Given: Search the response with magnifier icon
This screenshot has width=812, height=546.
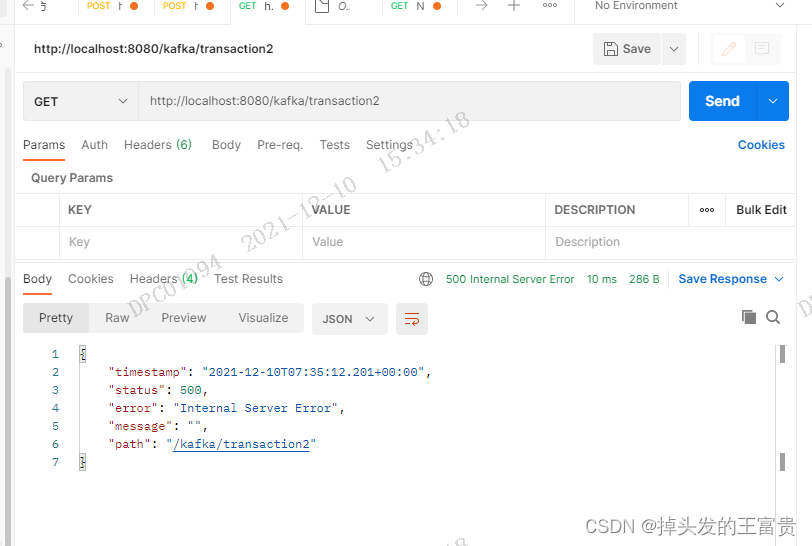Looking at the screenshot, I should pyautogui.click(x=773, y=317).
